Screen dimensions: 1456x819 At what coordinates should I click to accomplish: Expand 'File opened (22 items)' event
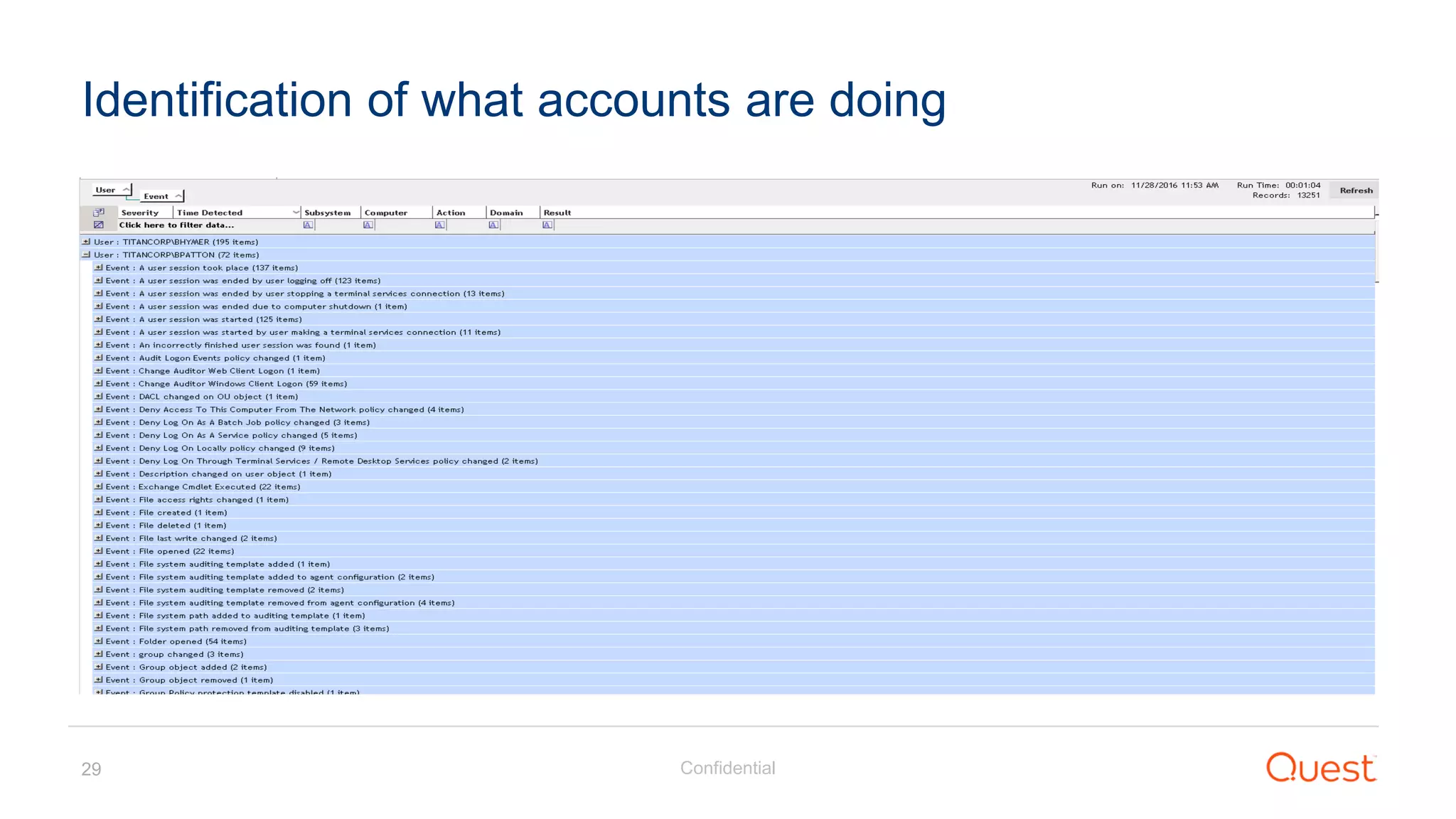pyautogui.click(x=99, y=551)
